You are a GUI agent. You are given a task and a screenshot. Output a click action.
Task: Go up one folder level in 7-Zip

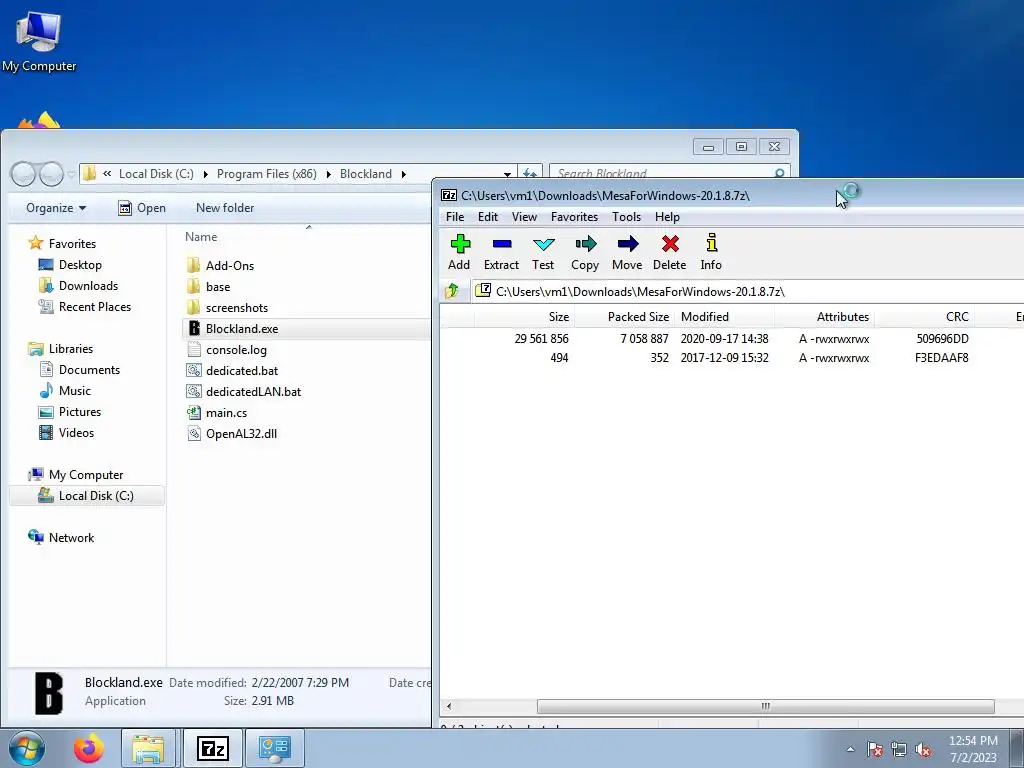coord(452,291)
